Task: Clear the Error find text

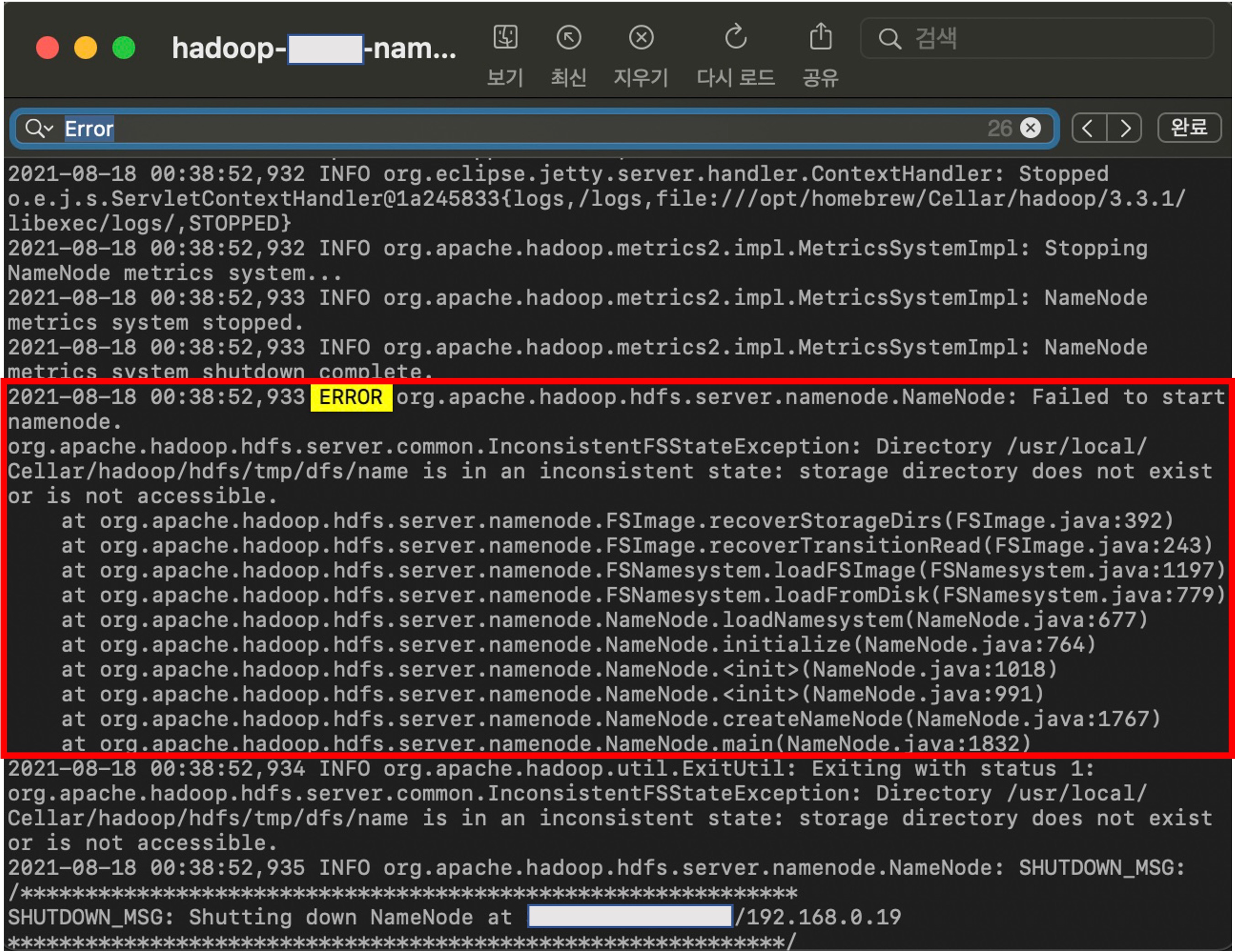Action: (1030, 128)
